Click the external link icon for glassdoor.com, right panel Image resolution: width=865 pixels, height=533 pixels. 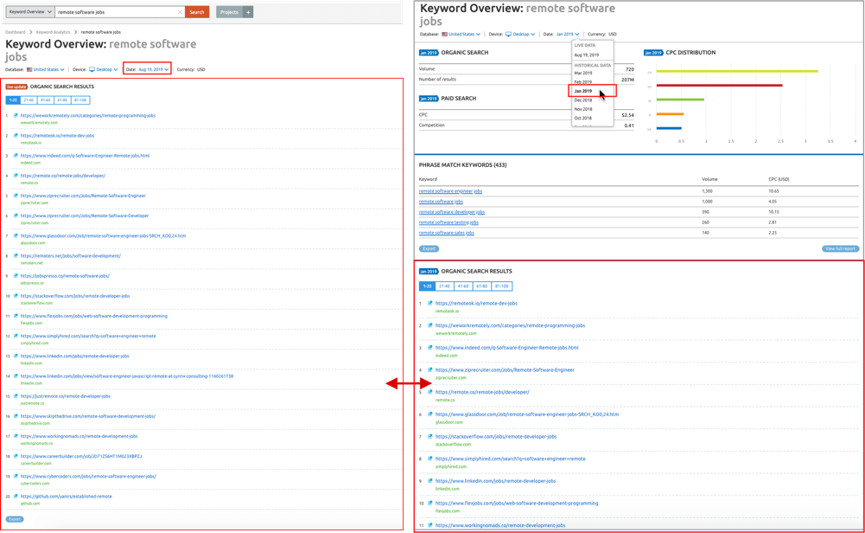[430, 414]
